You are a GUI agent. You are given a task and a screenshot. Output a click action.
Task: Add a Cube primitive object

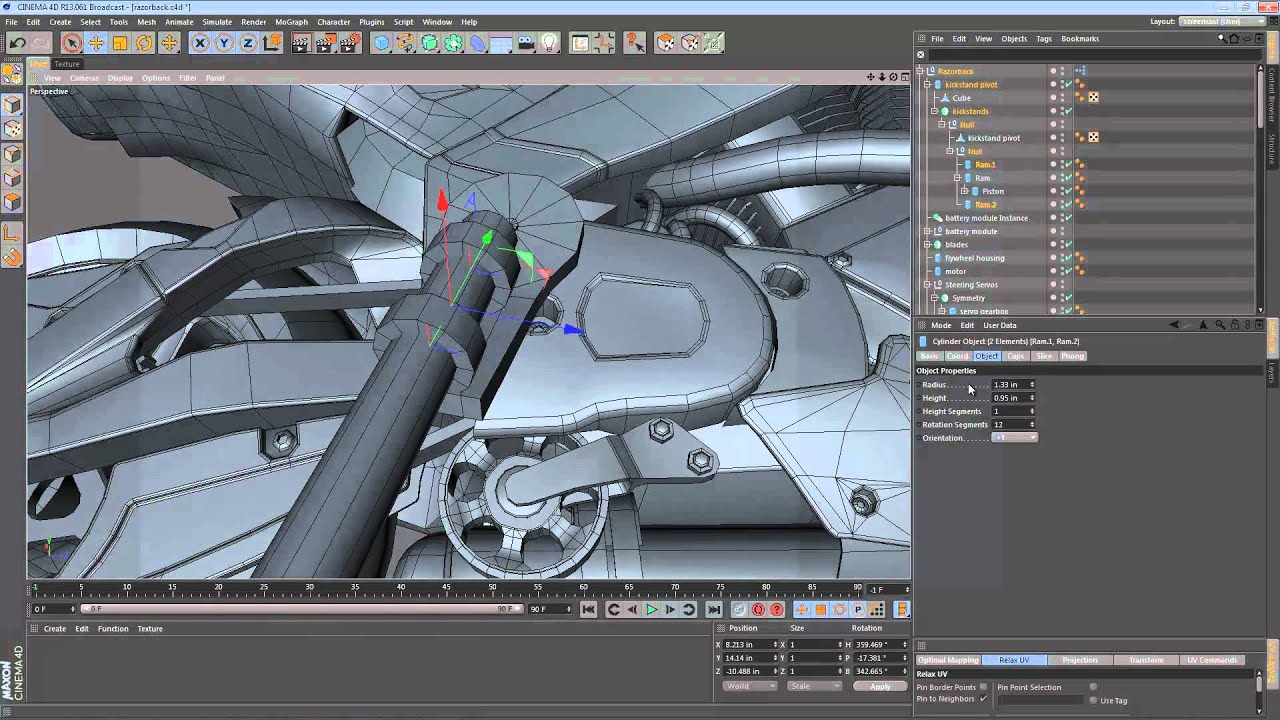pyautogui.click(x=382, y=43)
